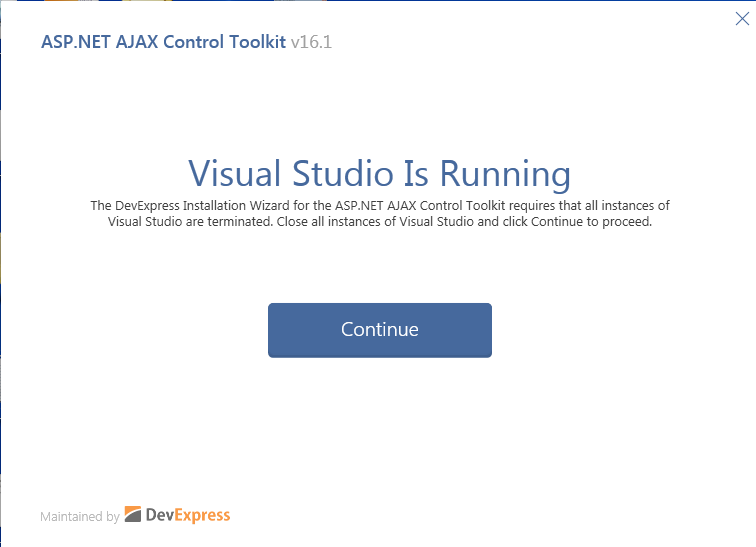This screenshot has height=547, width=756.
Task: Open the DevExpress wordmark link
Action: [188, 515]
